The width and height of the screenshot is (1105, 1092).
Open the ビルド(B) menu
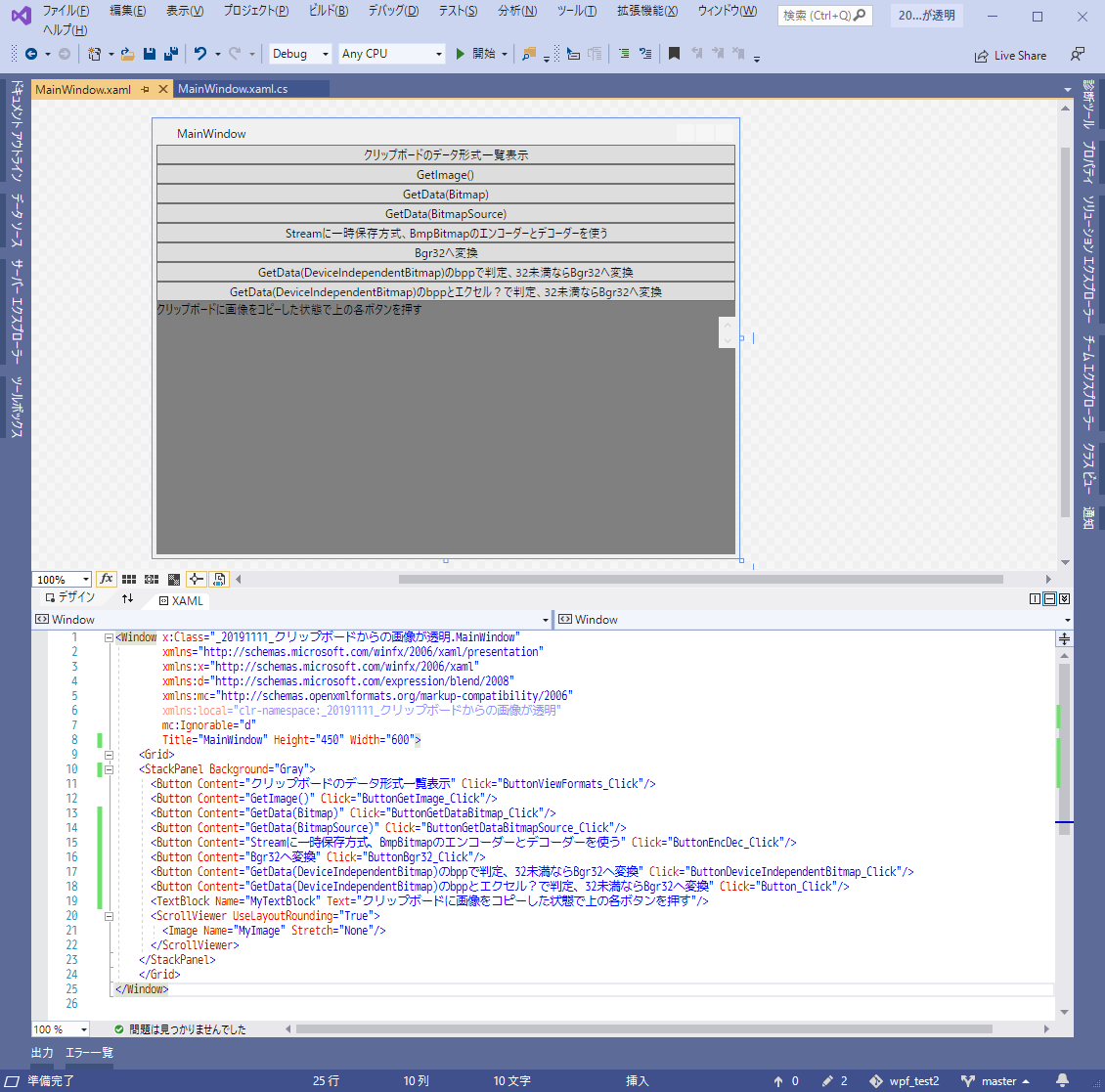pos(329,11)
